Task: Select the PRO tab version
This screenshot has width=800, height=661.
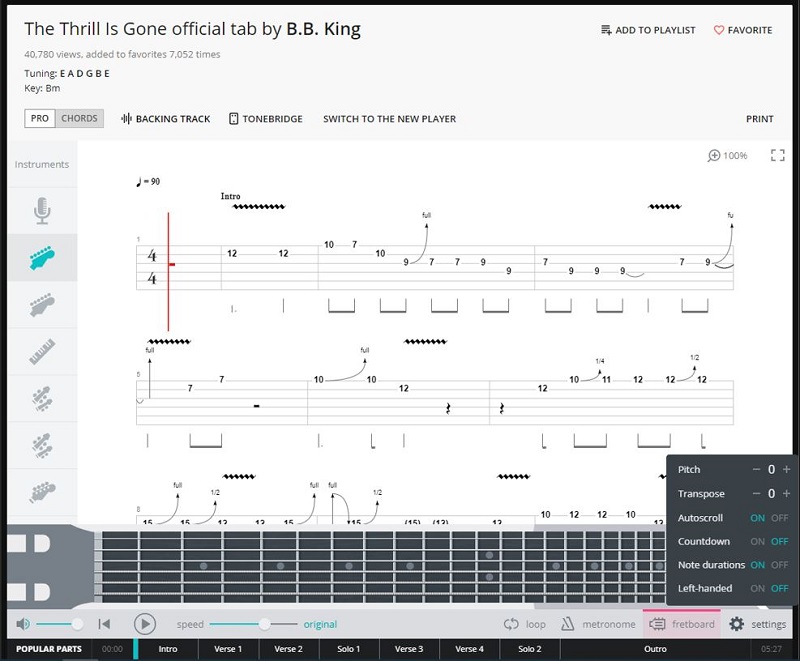Action: pyautogui.click(x=40, y=118)
